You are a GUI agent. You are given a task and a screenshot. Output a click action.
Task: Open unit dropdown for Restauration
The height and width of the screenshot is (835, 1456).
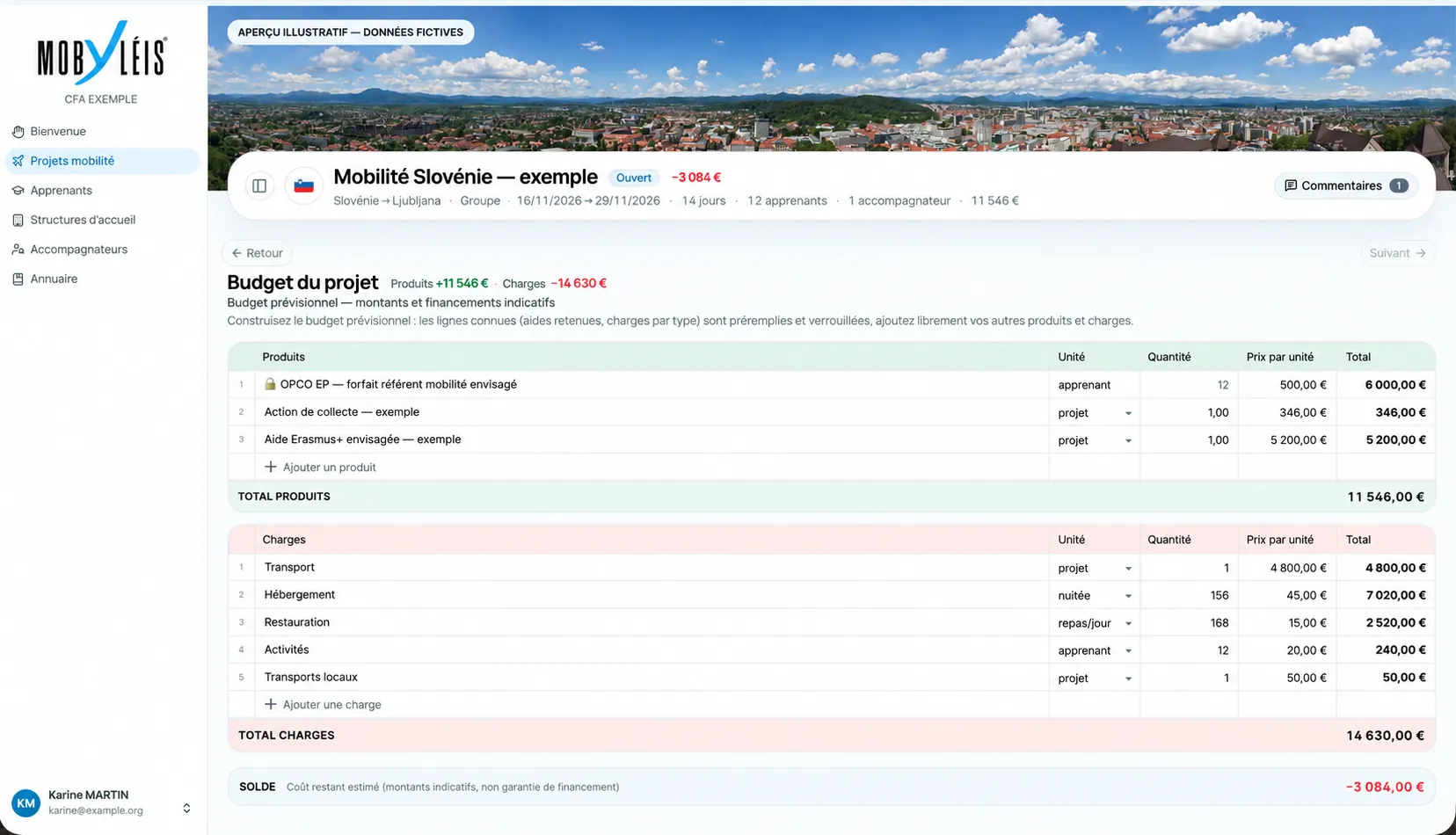point(1095,622)
